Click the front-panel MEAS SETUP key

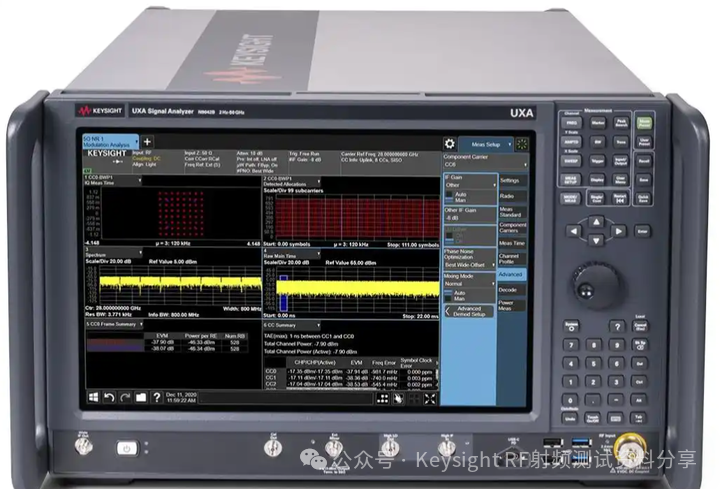571,180
